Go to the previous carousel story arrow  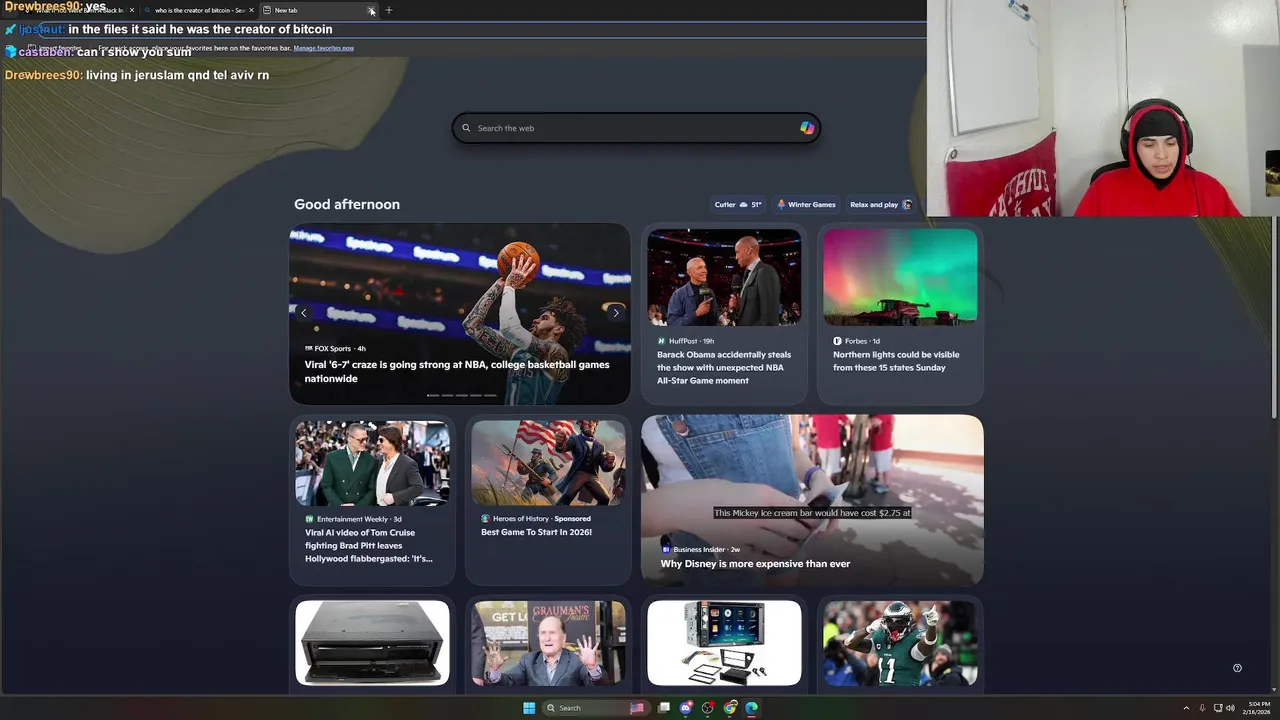(x=304, y=313)
